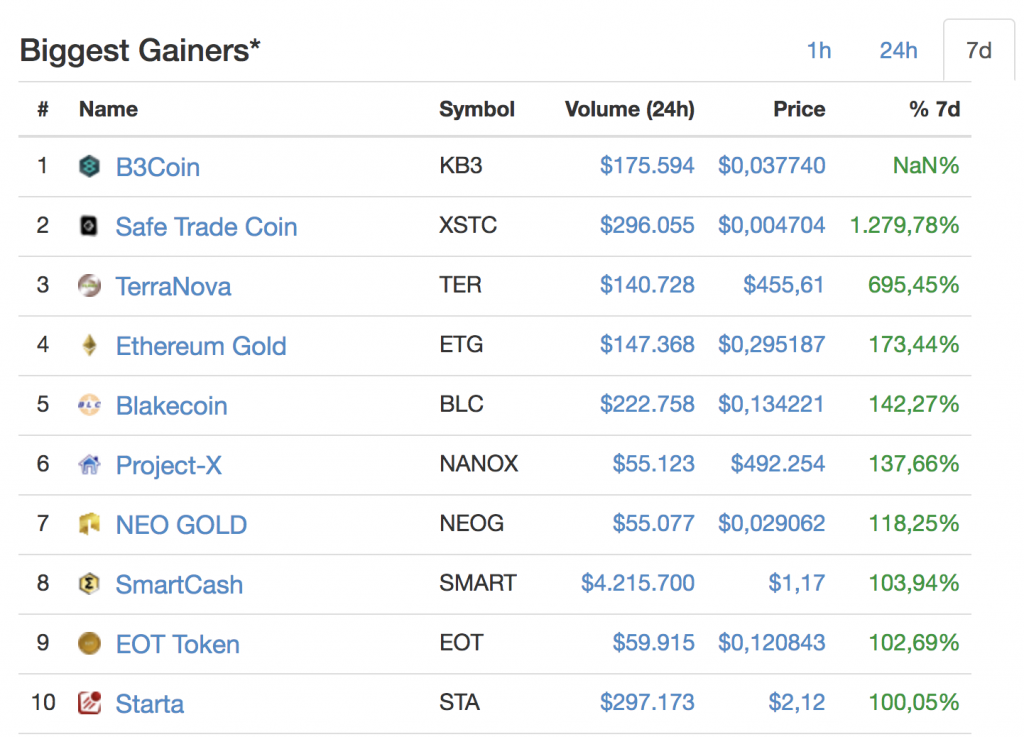Click the TerraNova coin icon
Screen dimensions: 1024x737
pyautogui.click(x=88, y=286)
